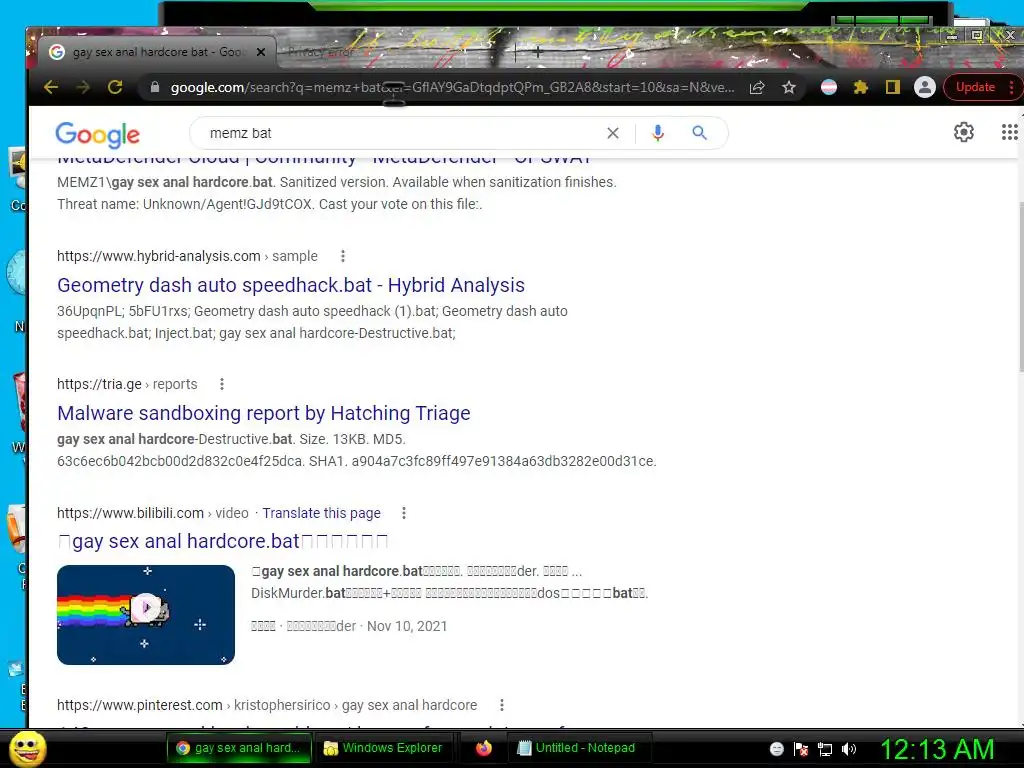
Task: Reload the page with the refresh icon
Action: [x=115, y=87]
